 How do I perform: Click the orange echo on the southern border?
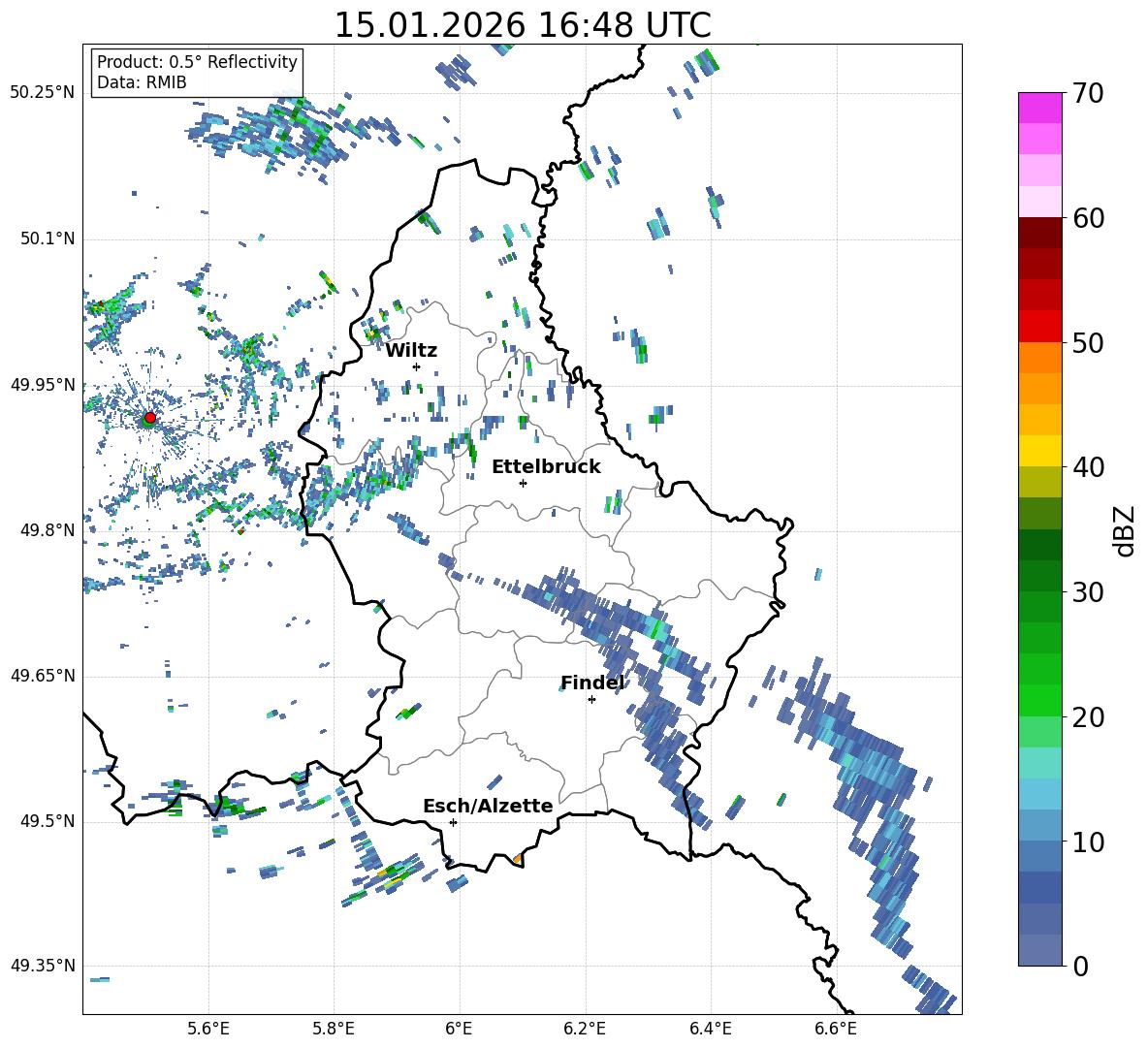point(518,859)
